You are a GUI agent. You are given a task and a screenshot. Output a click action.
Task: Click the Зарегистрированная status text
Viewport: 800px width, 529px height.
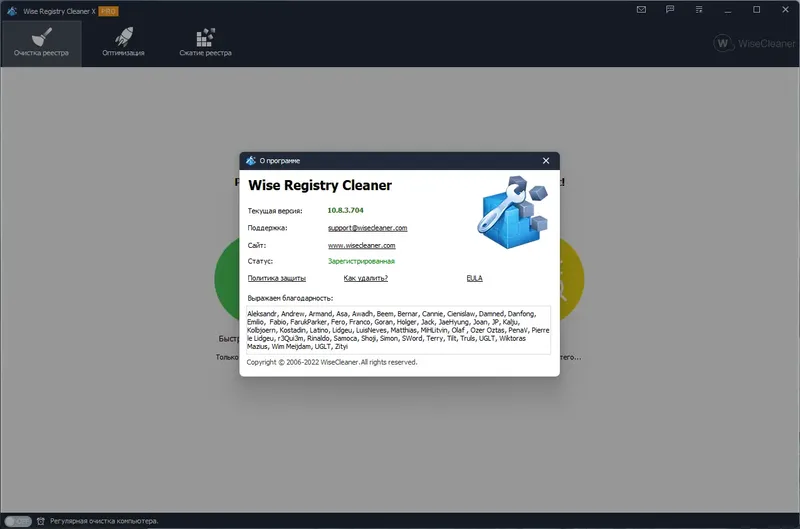(x=361, y=261)
